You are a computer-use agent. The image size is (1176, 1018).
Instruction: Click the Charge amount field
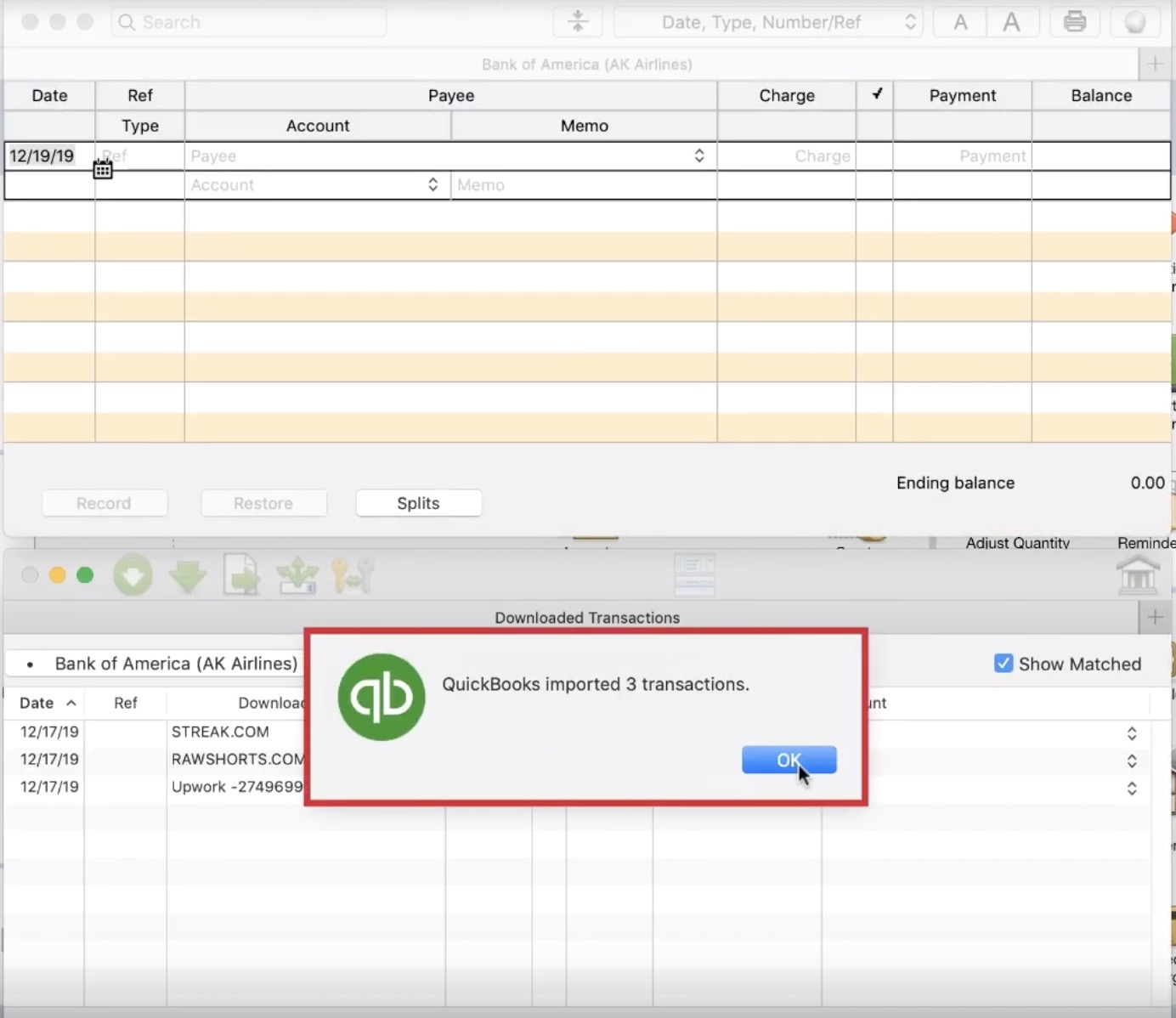click(x=787, y=156)
